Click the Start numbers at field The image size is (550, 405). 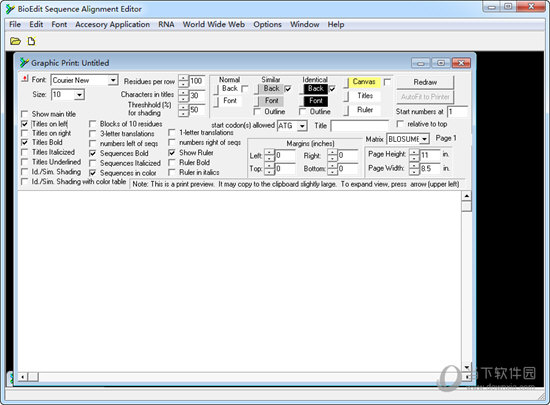tap(457, 112)
